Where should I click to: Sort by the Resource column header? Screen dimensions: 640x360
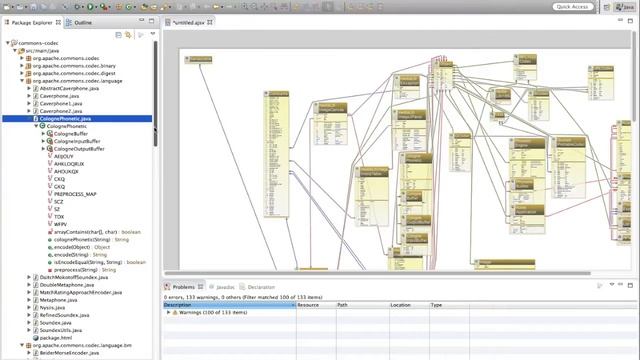[x=316, y=305]
